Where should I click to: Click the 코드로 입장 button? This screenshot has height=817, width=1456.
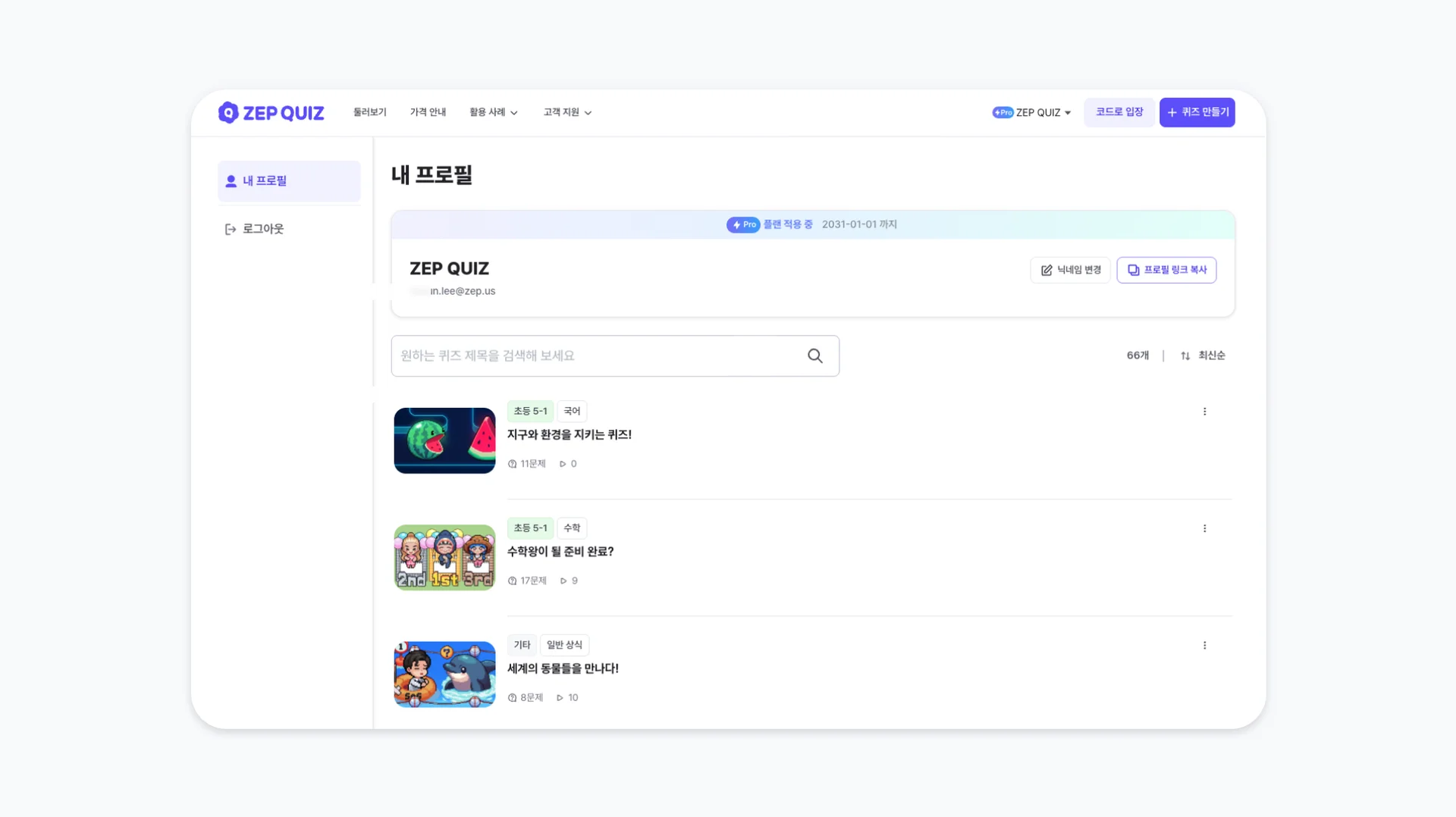click(x=1119, y=111)
